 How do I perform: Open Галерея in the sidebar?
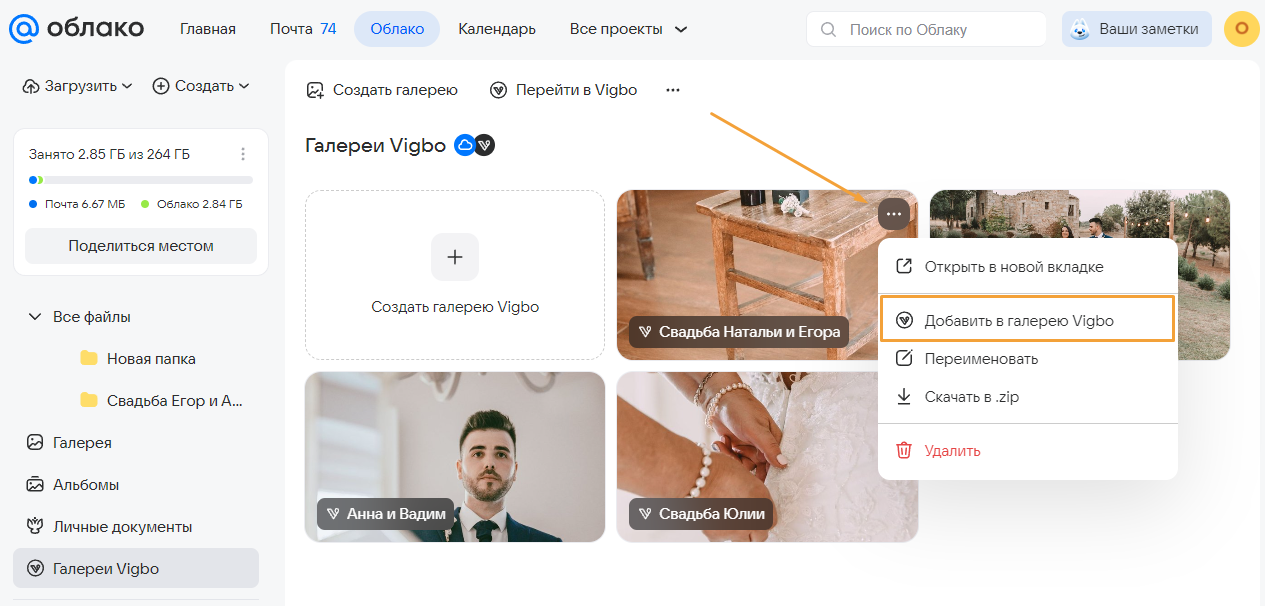click(x=82, y=442)
